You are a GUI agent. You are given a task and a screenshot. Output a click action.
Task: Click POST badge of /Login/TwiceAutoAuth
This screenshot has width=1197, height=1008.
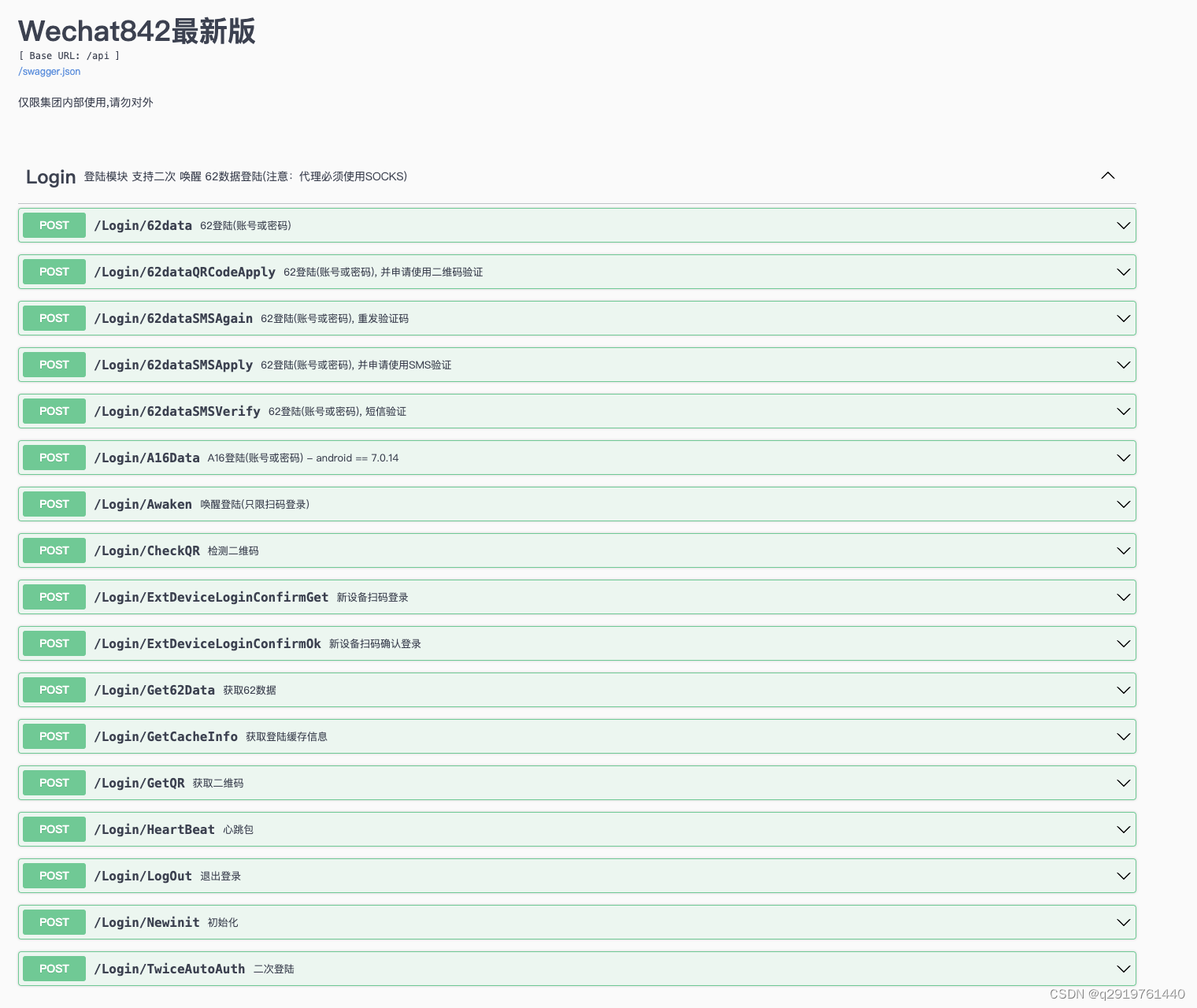(54, 969)
